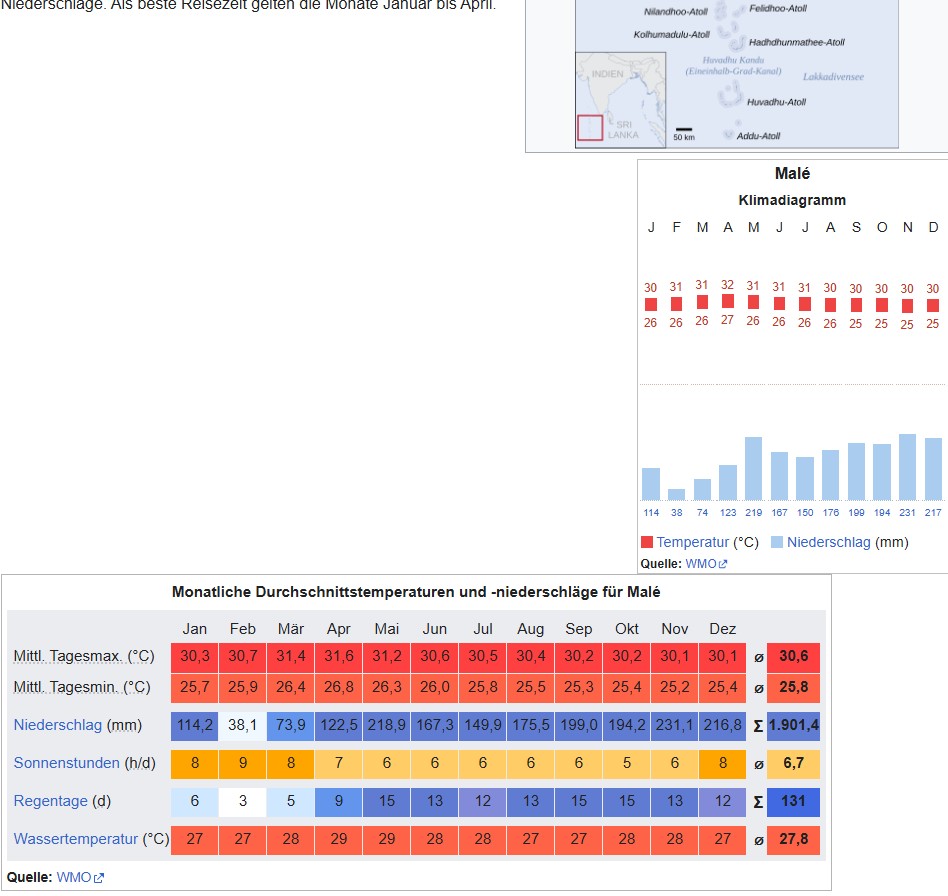Select the annual precipitation total cell 1.901,4

793,725
